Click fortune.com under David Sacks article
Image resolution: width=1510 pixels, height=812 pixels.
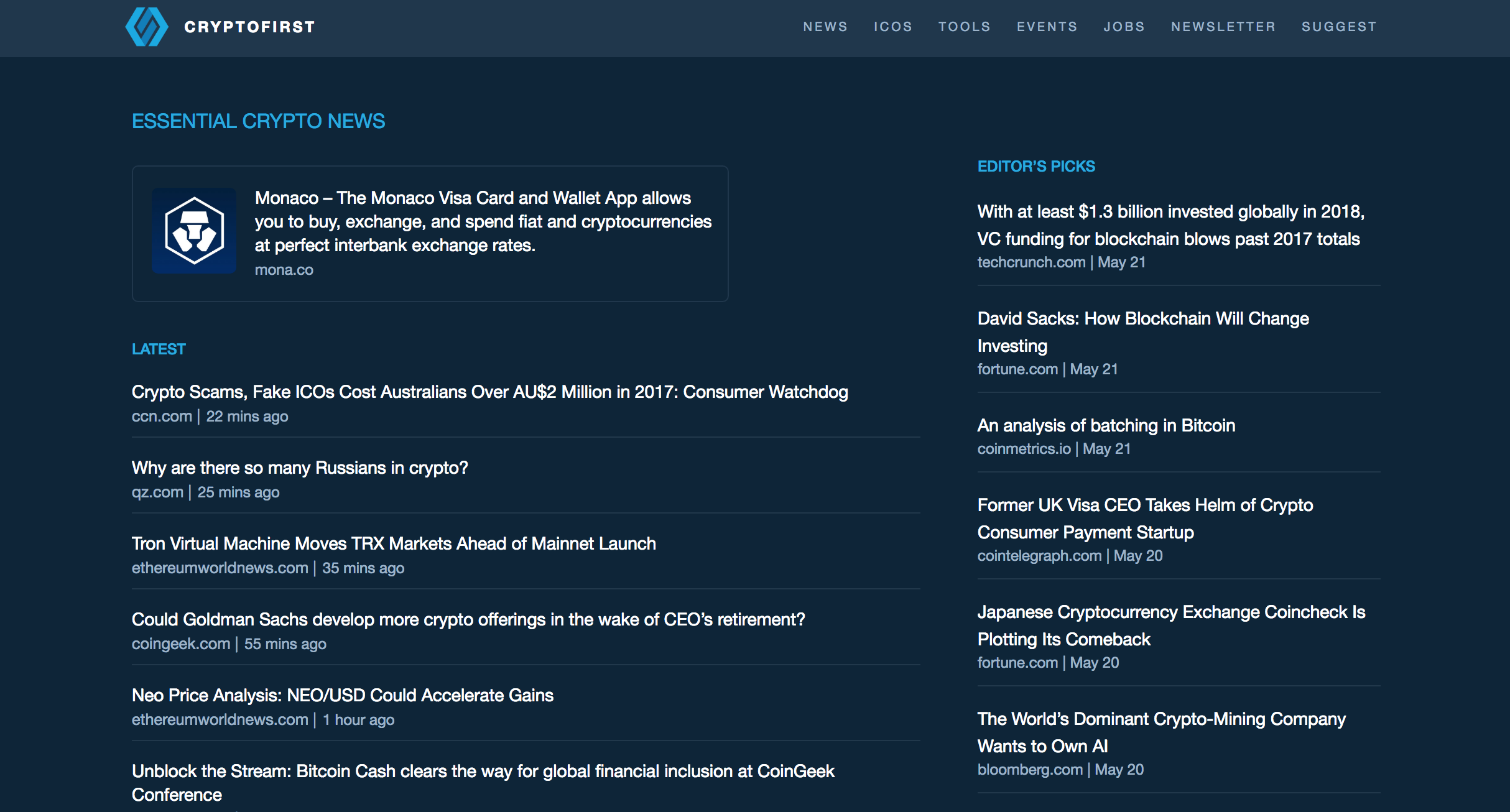[1017, 369]
